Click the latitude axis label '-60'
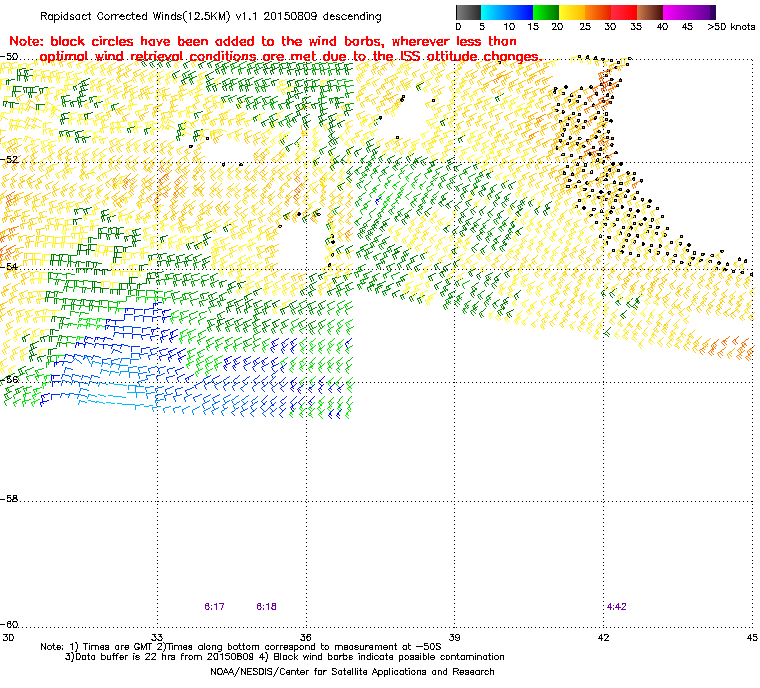The height and width of the screenshot is (688, 760). click(x=9, y=624)
